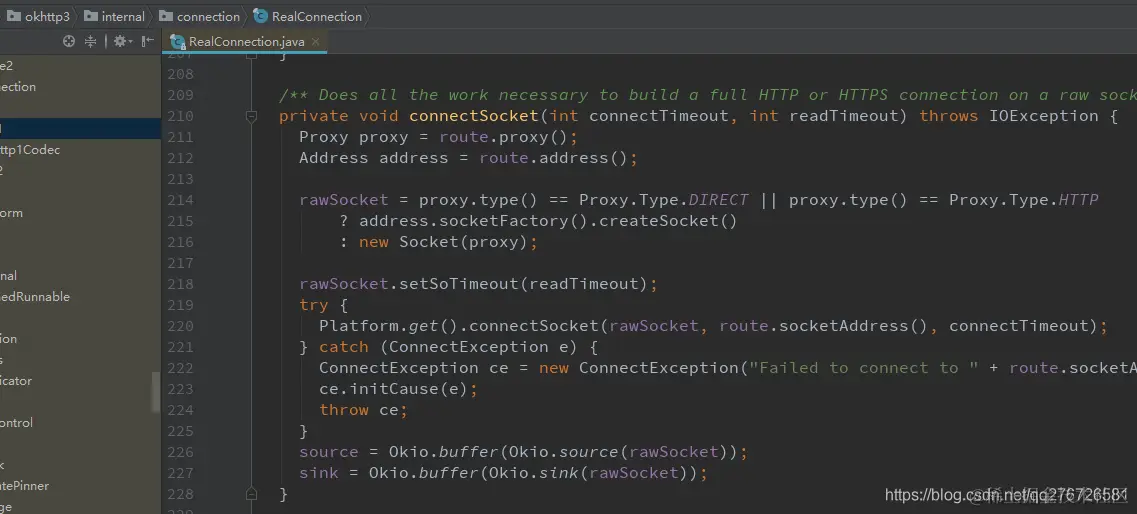Open the okhttp3 breadcrumb folder
The width and height of the screenshot is (1137, 514).
[38, 16]
